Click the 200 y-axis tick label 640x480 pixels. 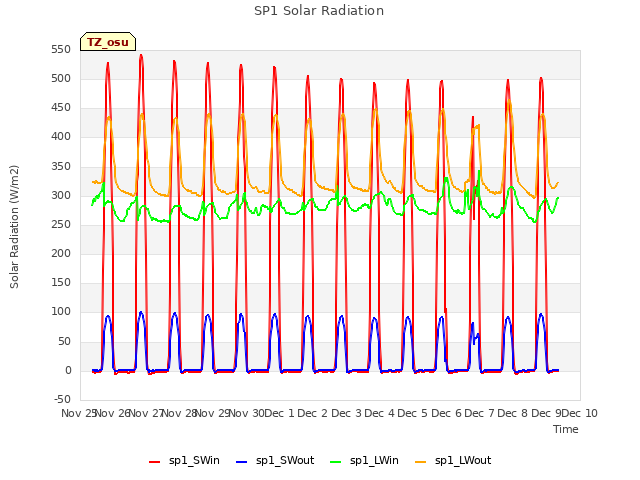pos(61,253)
